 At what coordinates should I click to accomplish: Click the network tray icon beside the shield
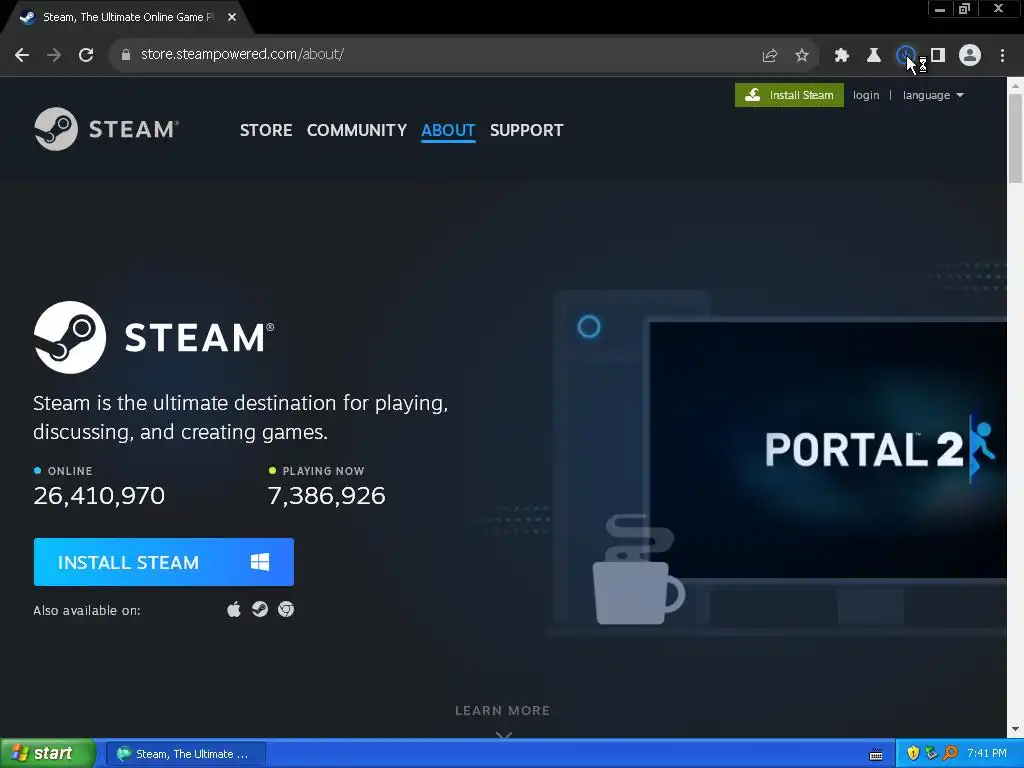931,754
